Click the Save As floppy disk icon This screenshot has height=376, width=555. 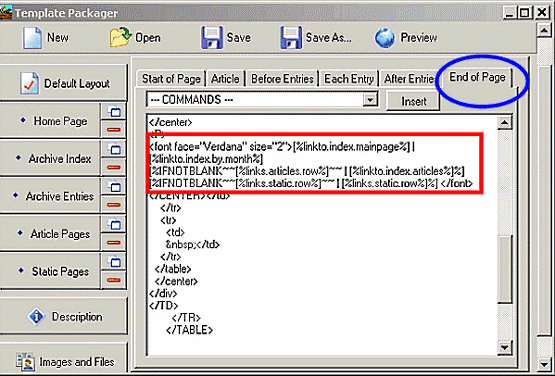291,37
